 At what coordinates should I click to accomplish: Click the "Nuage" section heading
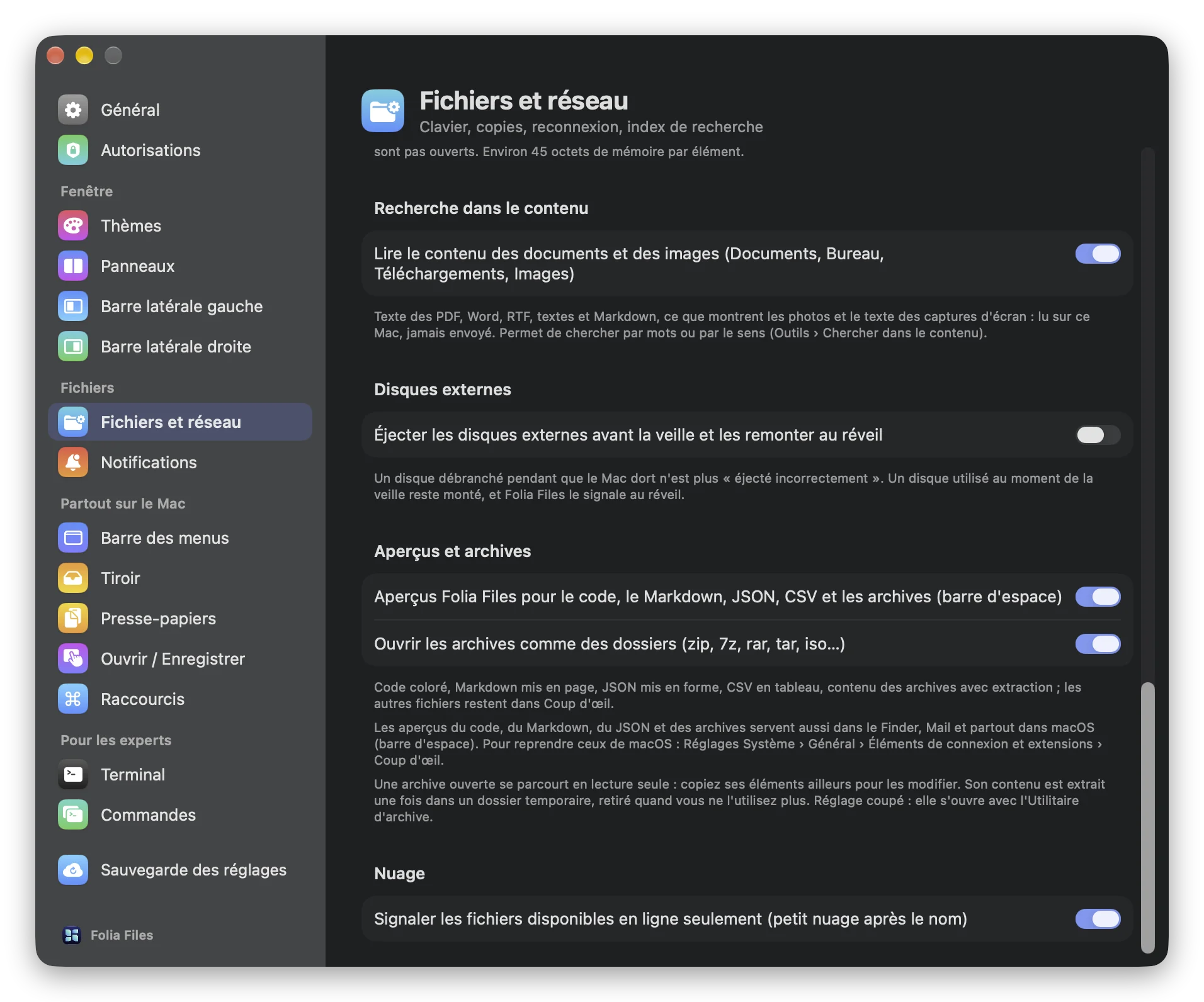click(x=399, y=874)
